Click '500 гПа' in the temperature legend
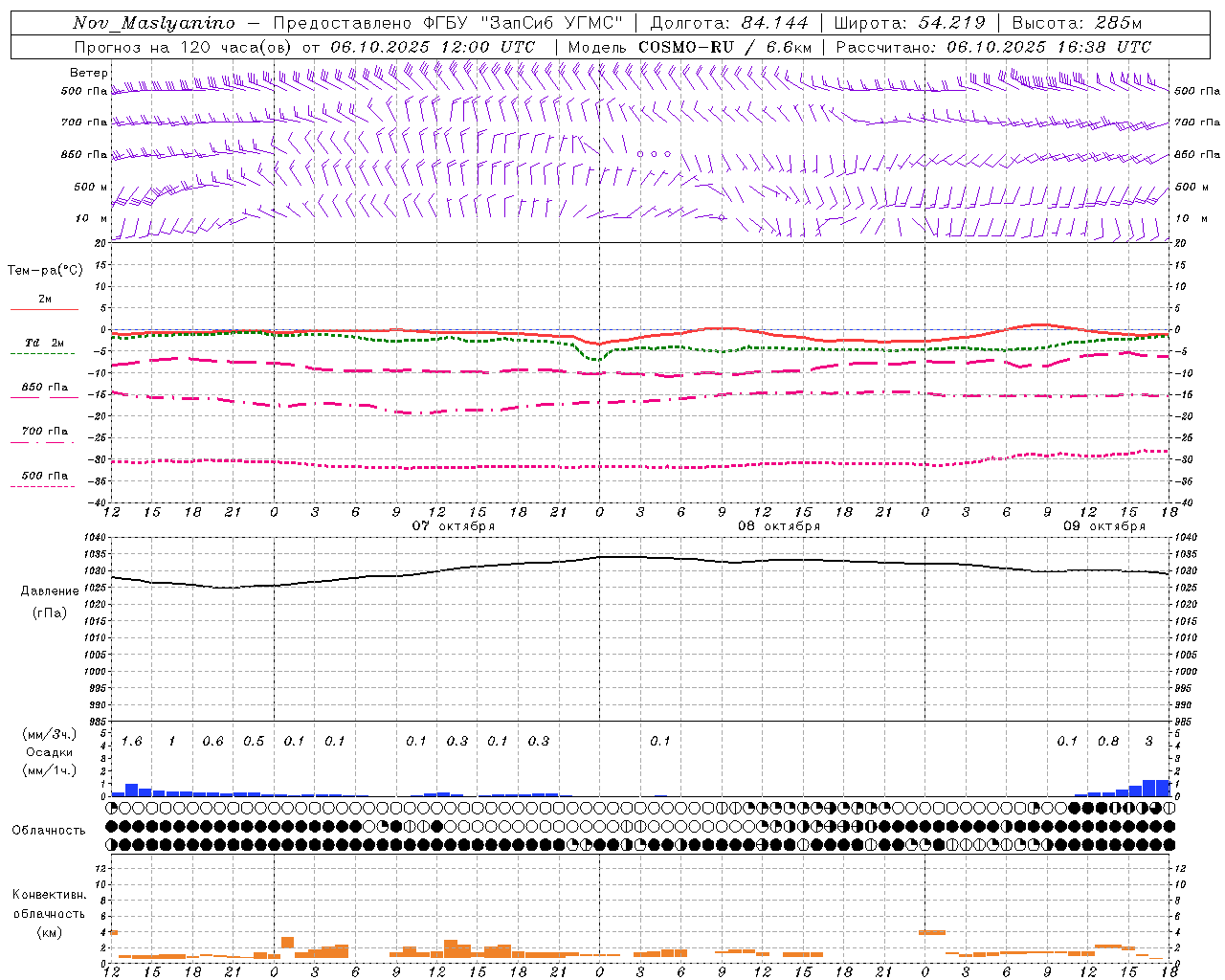 [44, 476]
